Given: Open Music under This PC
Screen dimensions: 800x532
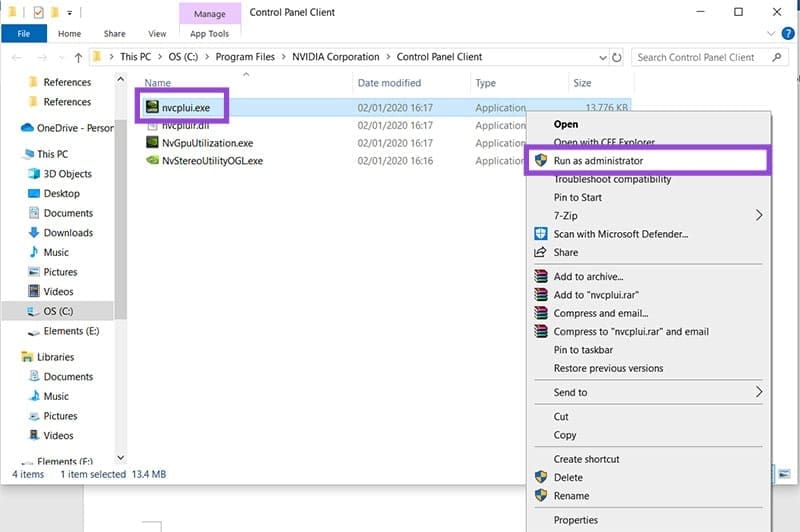Looking at the screenshot, I should (x=48, y=252).
